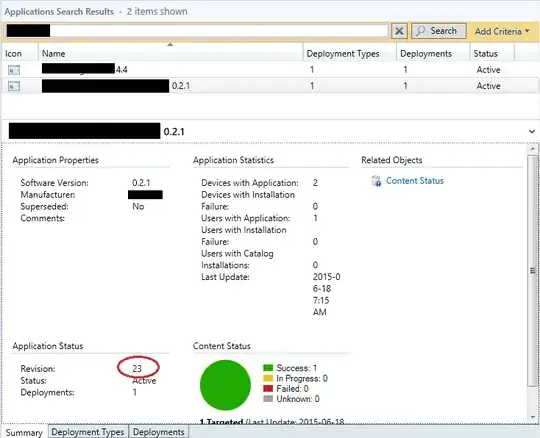Sort by the Deployments column header
This screenshot has width=540, height=438.
(433, 53)
